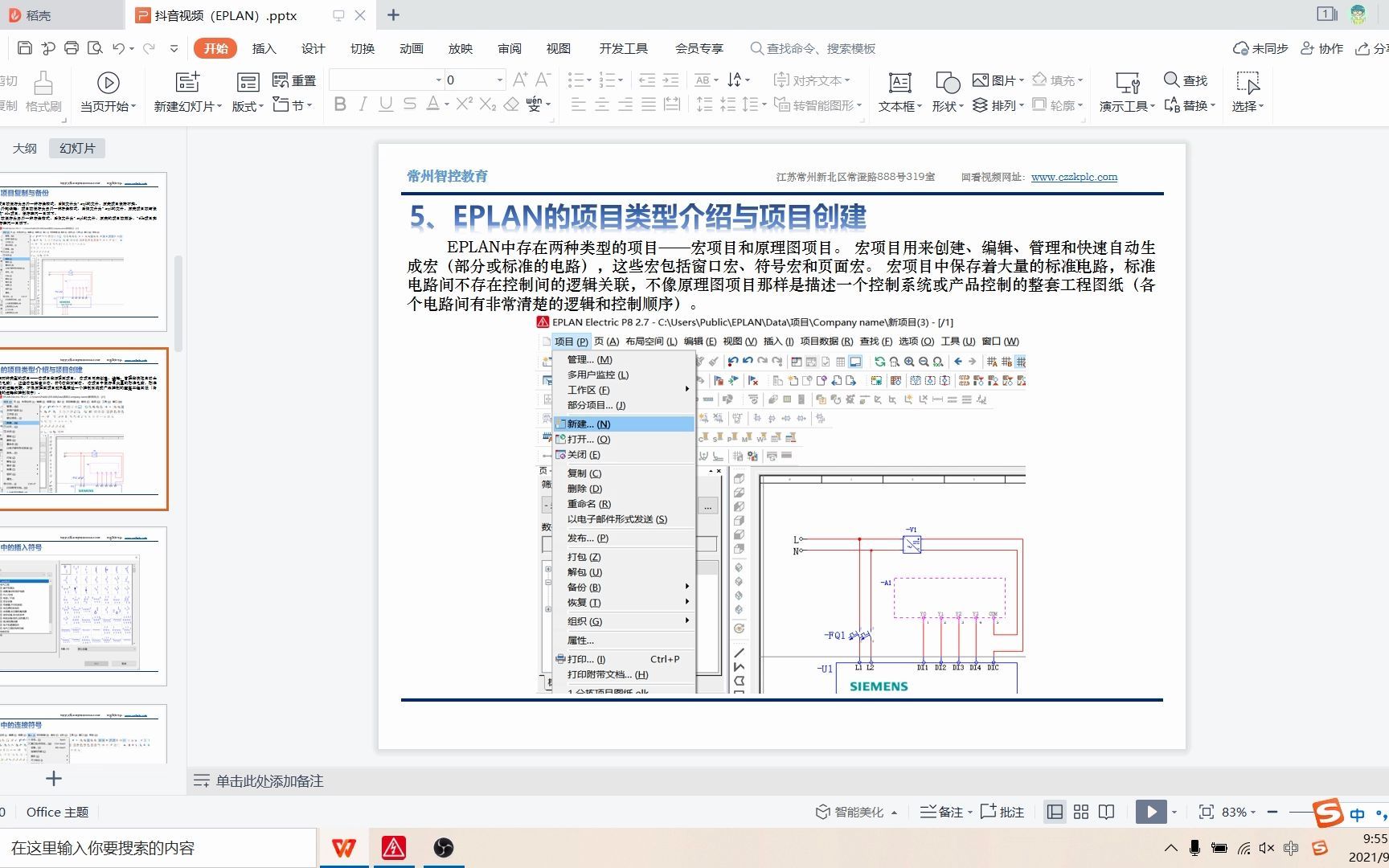Zoom out with the minus slider button

pyautogui.click(x=1272, y=812)
